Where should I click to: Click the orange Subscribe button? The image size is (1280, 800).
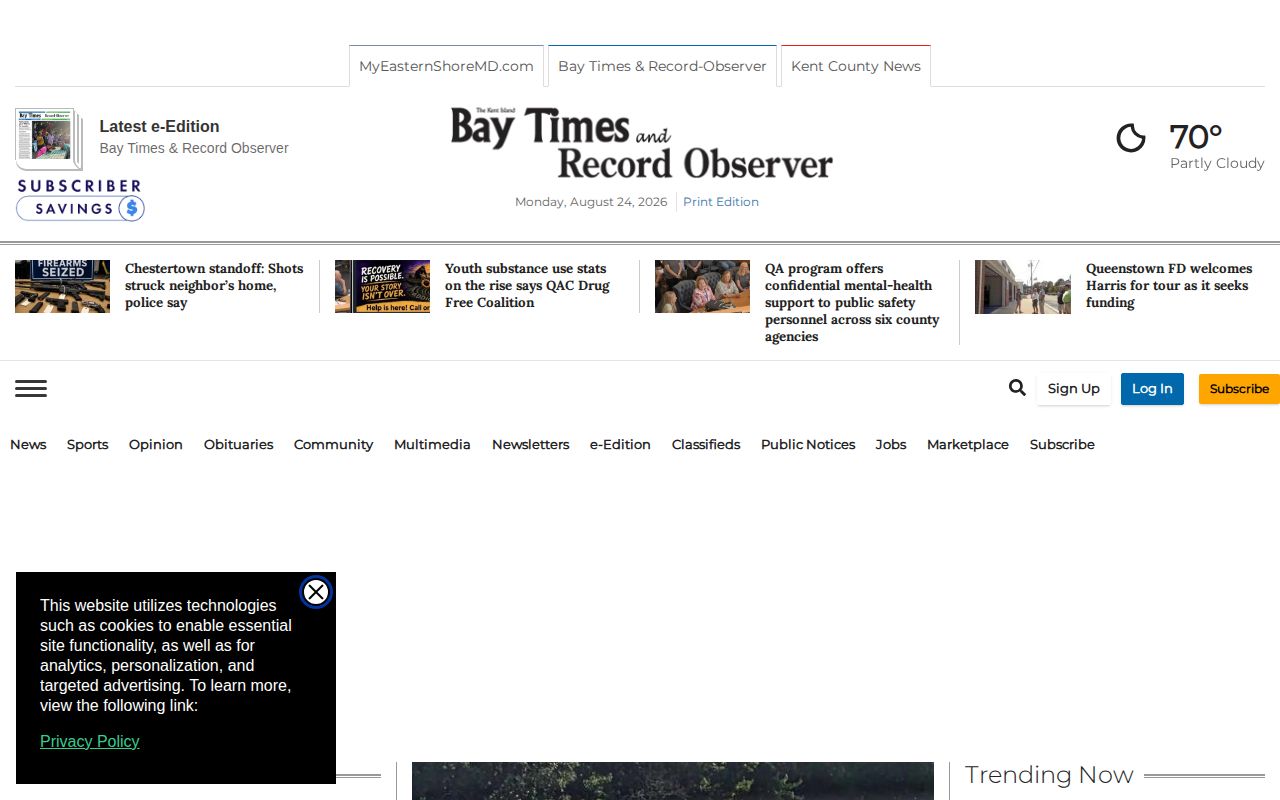[1239, 389]
